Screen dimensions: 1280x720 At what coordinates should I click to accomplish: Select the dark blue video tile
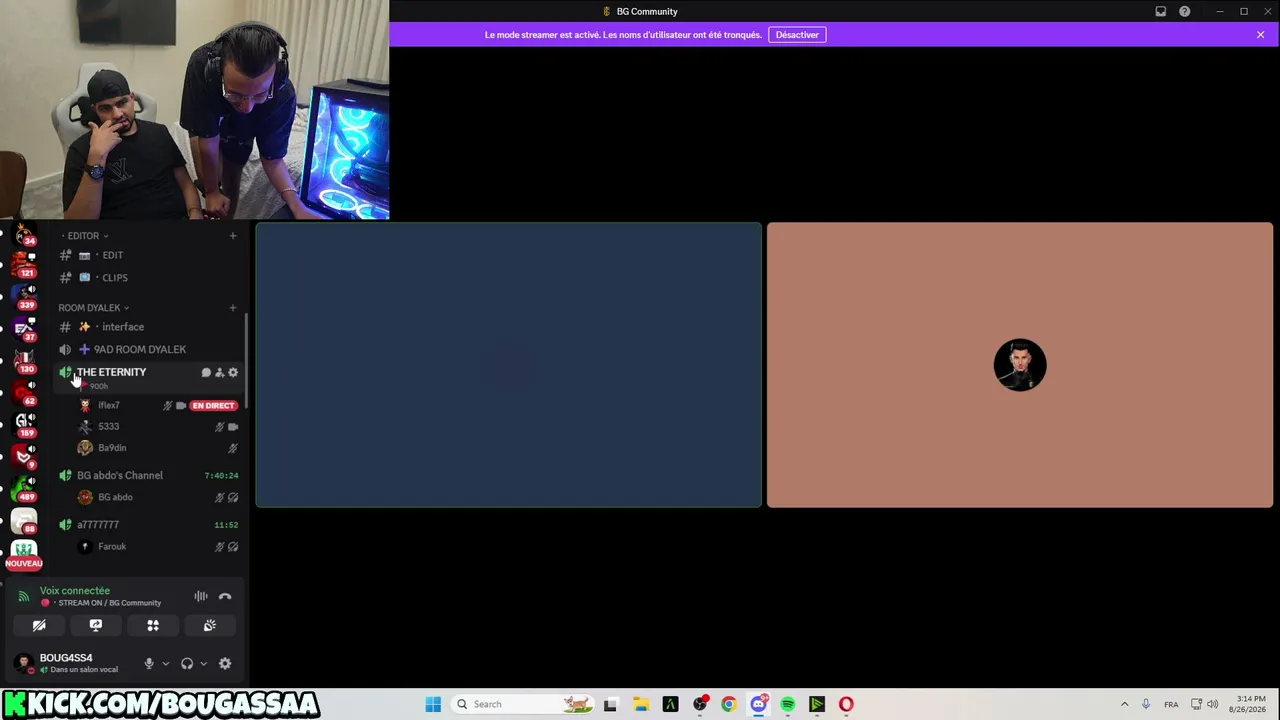click(509, 365)
